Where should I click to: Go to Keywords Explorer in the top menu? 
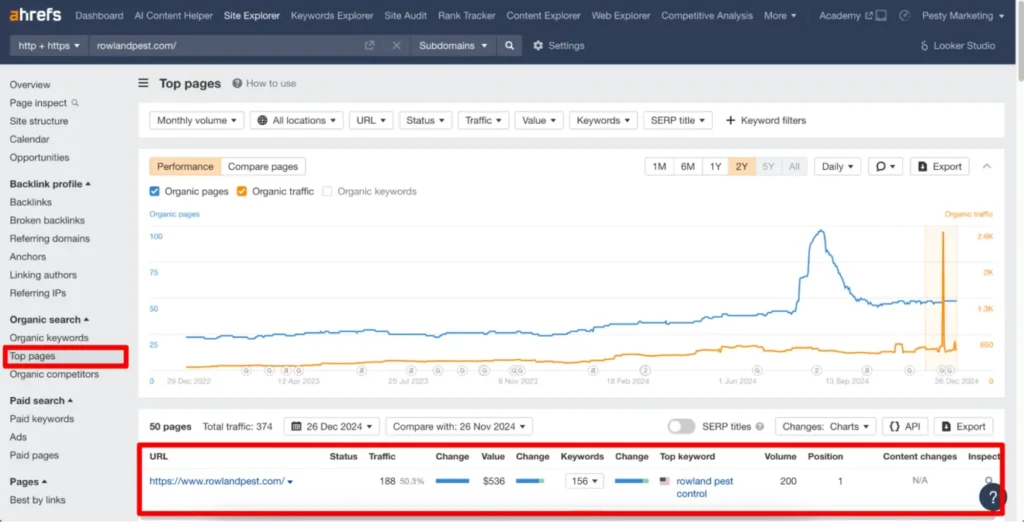[332, 16]
